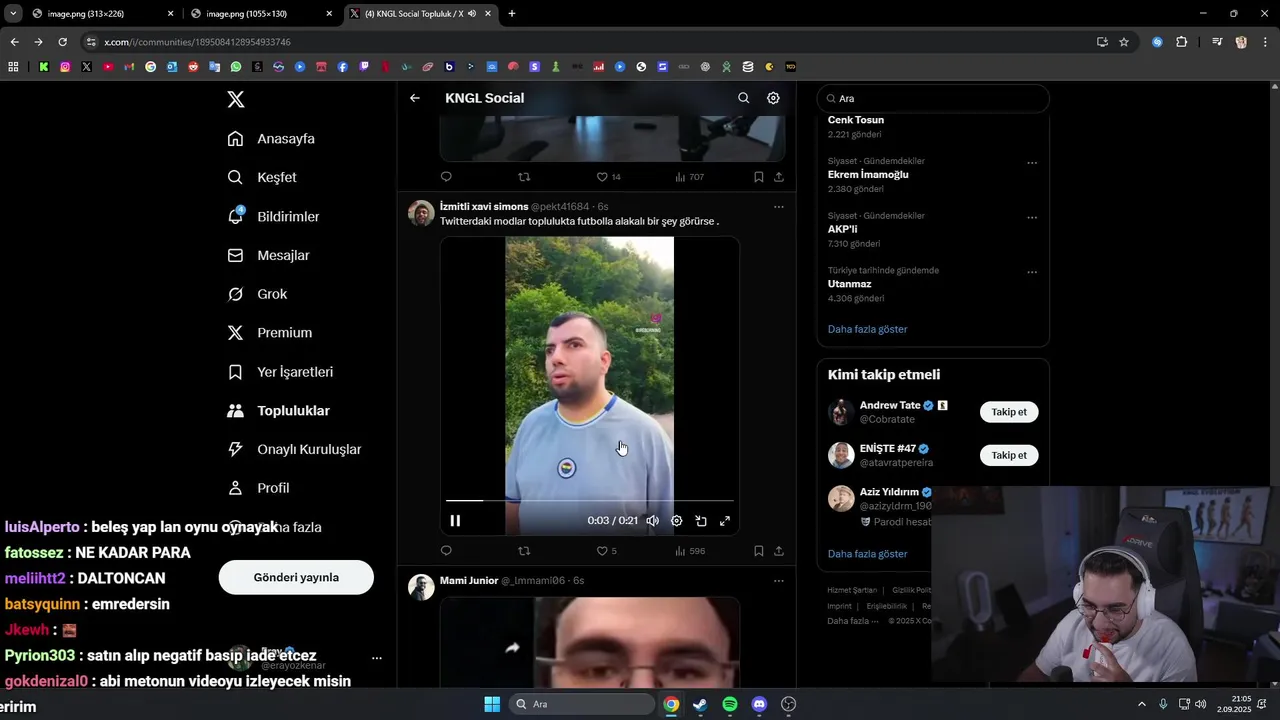Open Grok from sidebar

tap(257, 294)
